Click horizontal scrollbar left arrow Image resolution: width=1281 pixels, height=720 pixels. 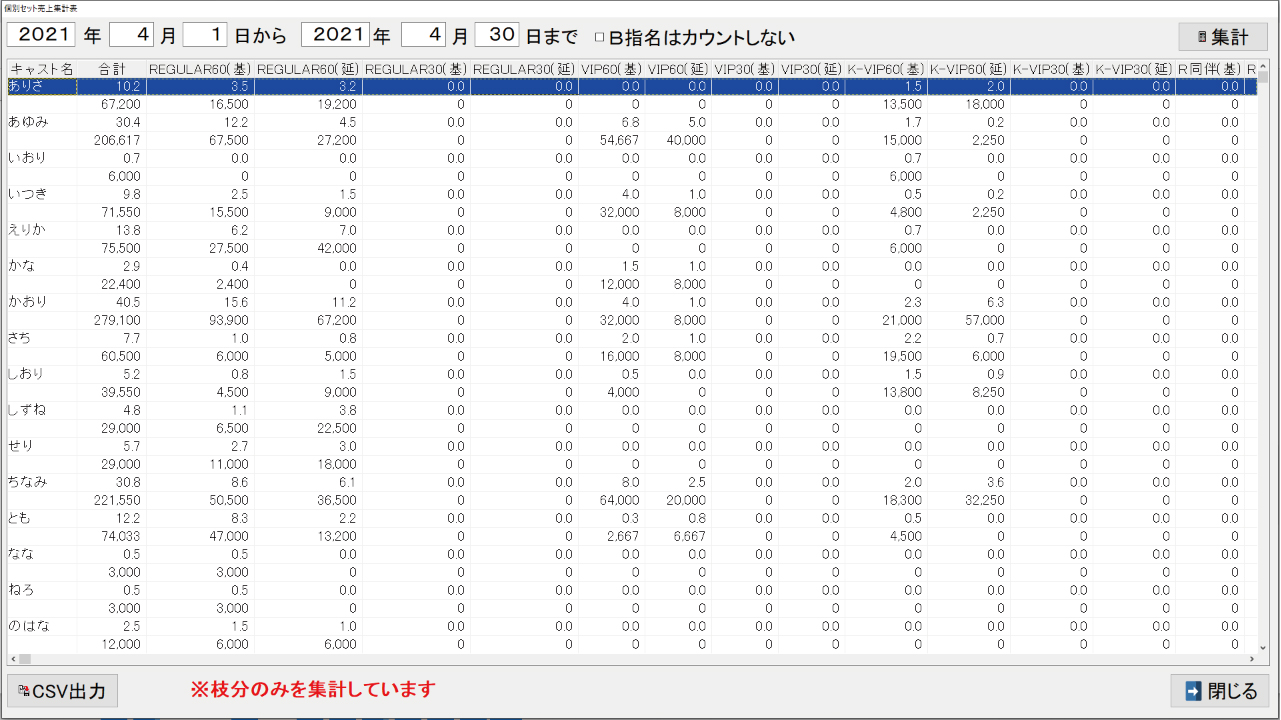click(x=13, y=659)
